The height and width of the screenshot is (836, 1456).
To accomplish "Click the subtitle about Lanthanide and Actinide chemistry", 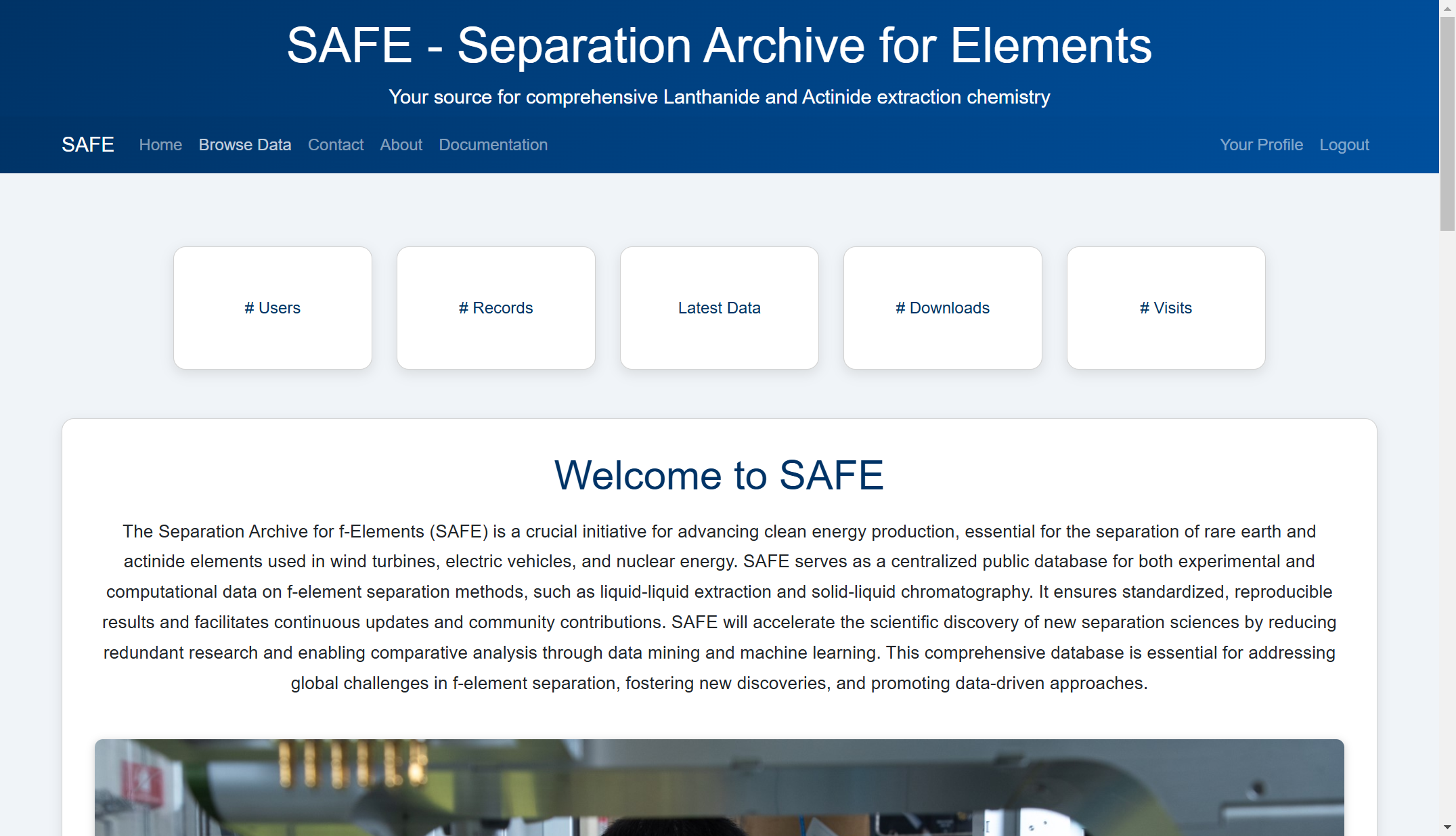I will [719, 97].
